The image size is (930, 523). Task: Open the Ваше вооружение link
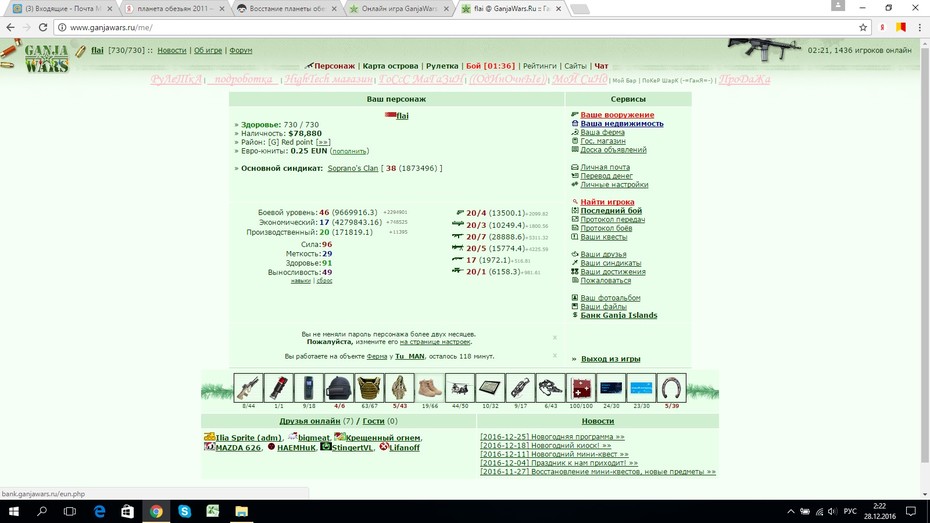click(x=617, y=114)
